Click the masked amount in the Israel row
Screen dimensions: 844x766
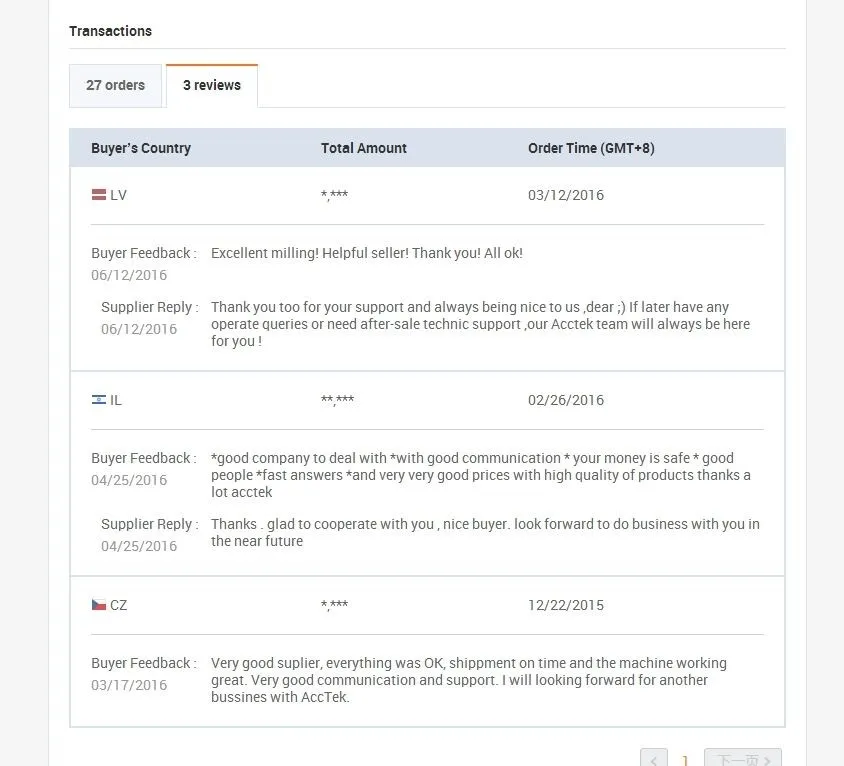(337, 400)
